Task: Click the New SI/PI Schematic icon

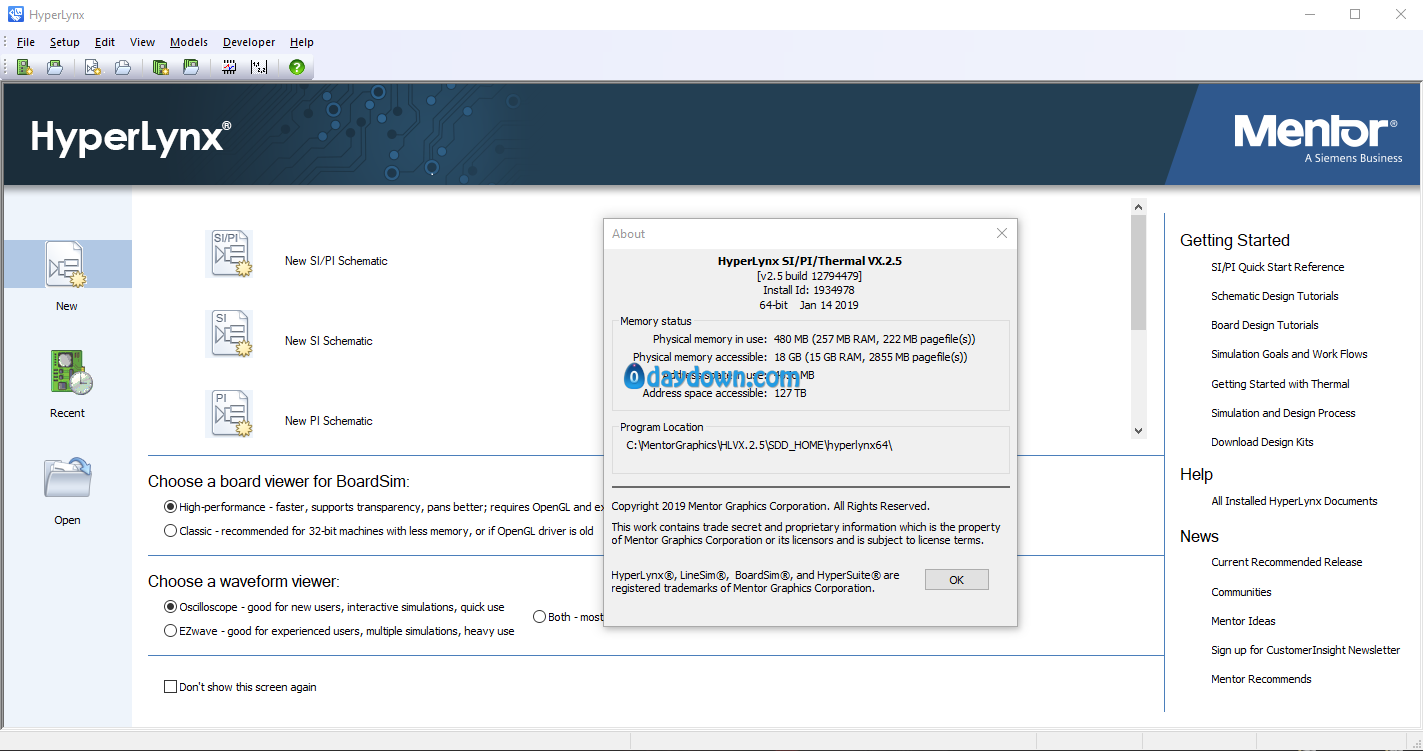Action: point(229,254)
